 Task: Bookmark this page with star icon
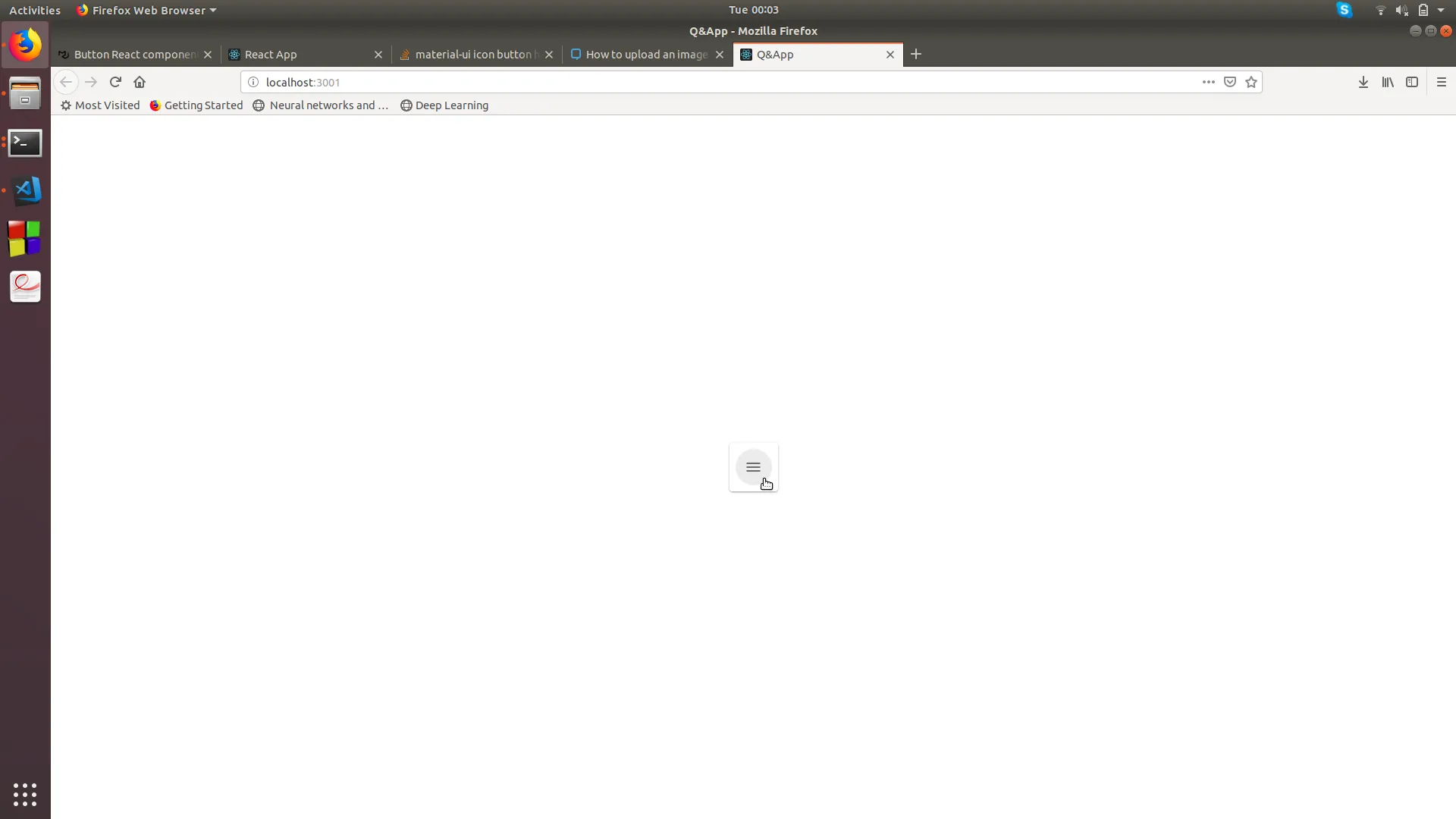click(x=1251, y=82)
